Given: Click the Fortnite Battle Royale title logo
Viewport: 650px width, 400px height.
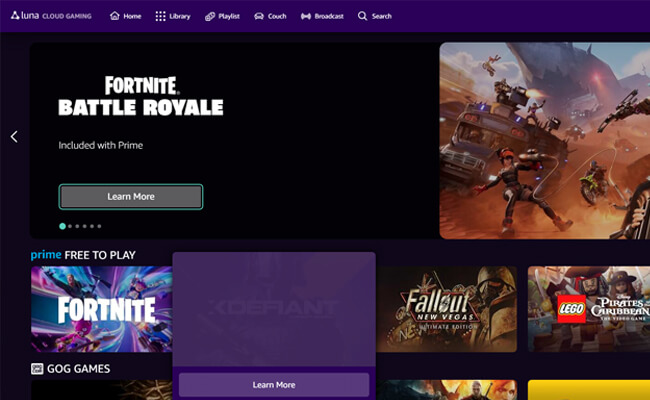Looking at the screenshot, I should (141, 96).
